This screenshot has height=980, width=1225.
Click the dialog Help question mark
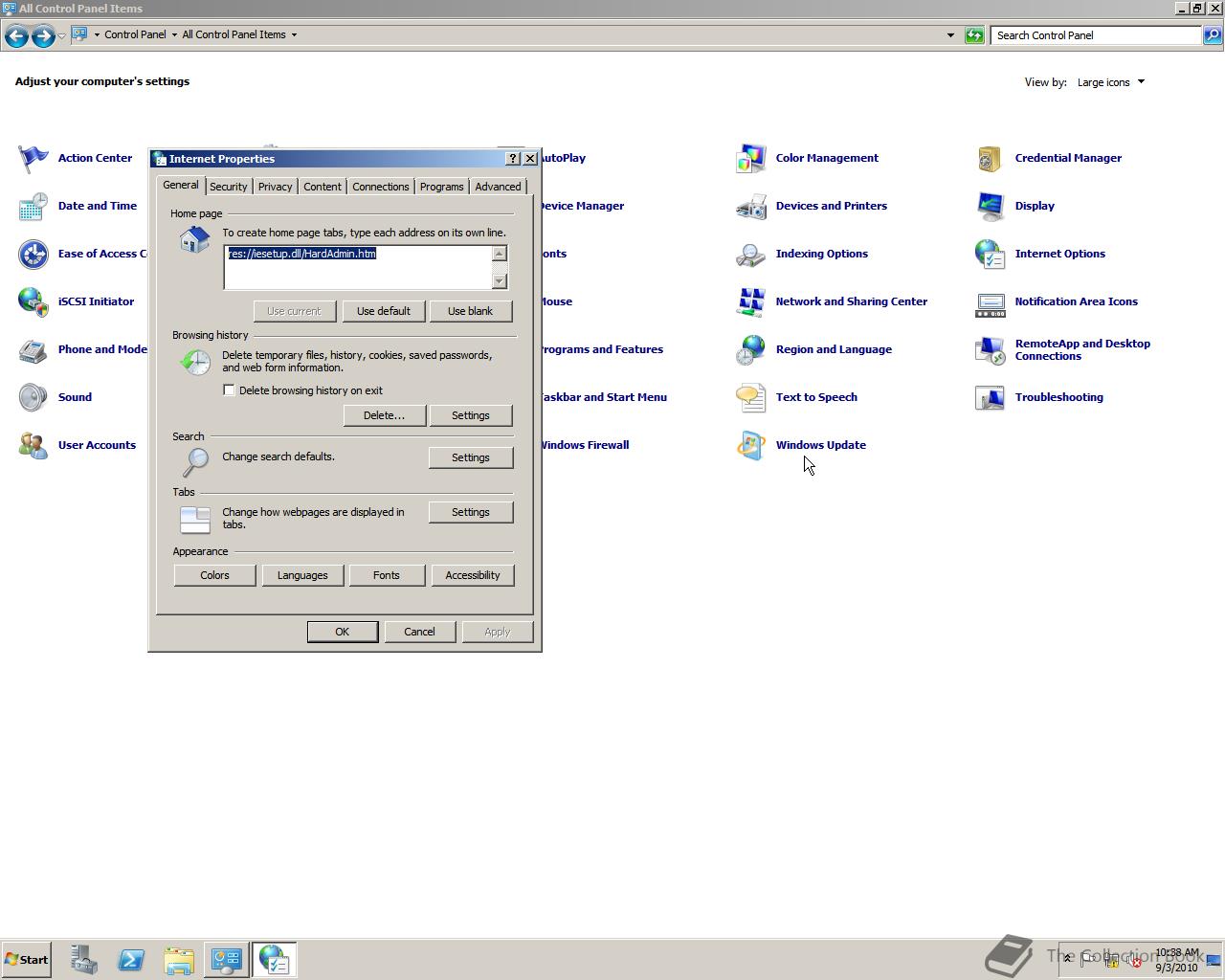pos(513,159)
